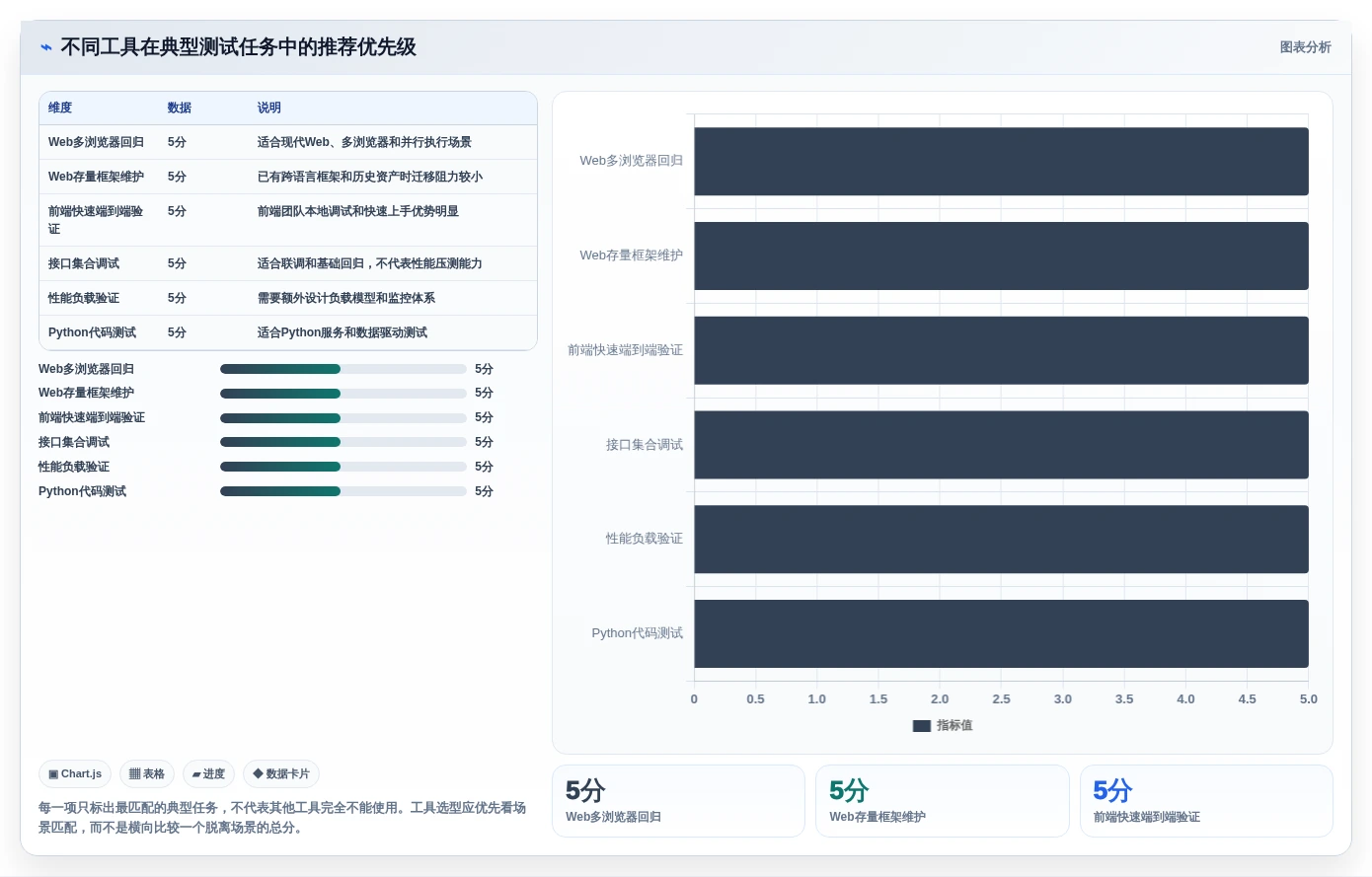This screenshot has width=1372, height=877.
Task: Click the 5.0 tick on the x-axis
Action: 1308,698
